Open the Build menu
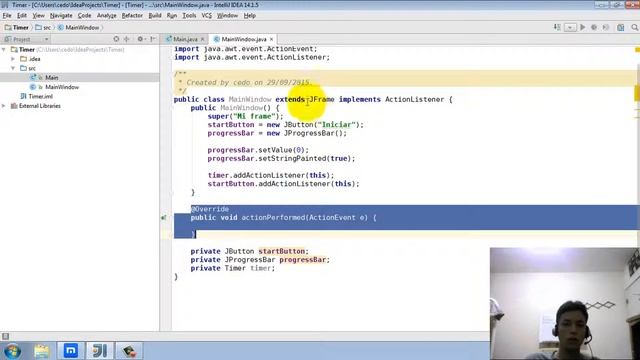The width and height of the screenshot is (640, 360). [155, 16]
